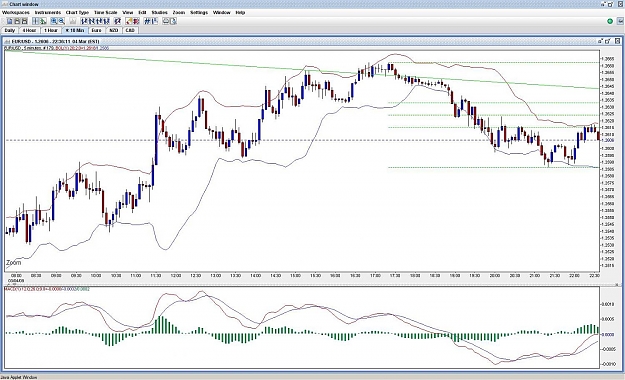625x380 pixels.
Task: Maximize the EURUSD inner chart window
Action: 608,41
